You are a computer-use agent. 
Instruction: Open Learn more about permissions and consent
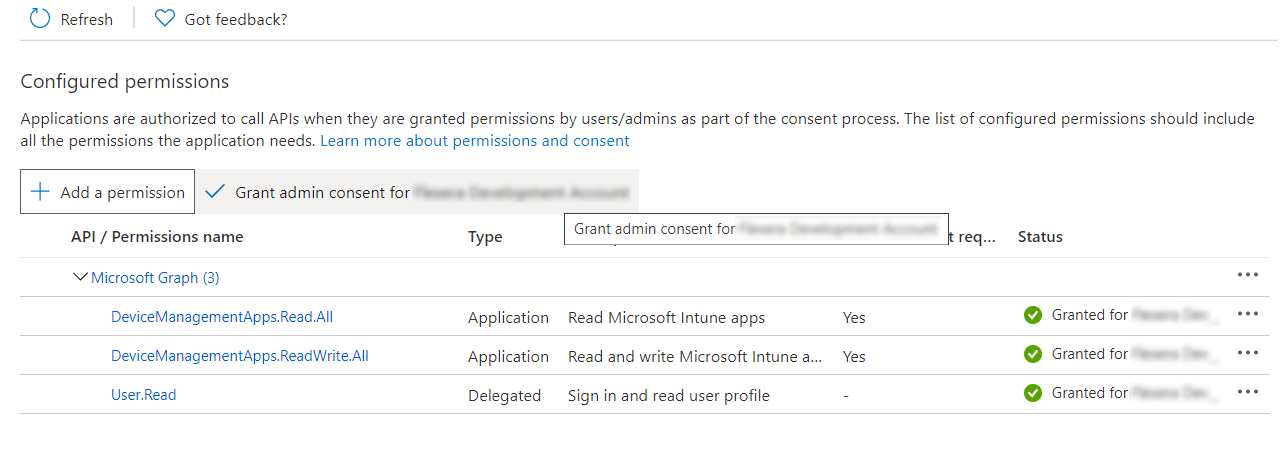coord(475,141)
